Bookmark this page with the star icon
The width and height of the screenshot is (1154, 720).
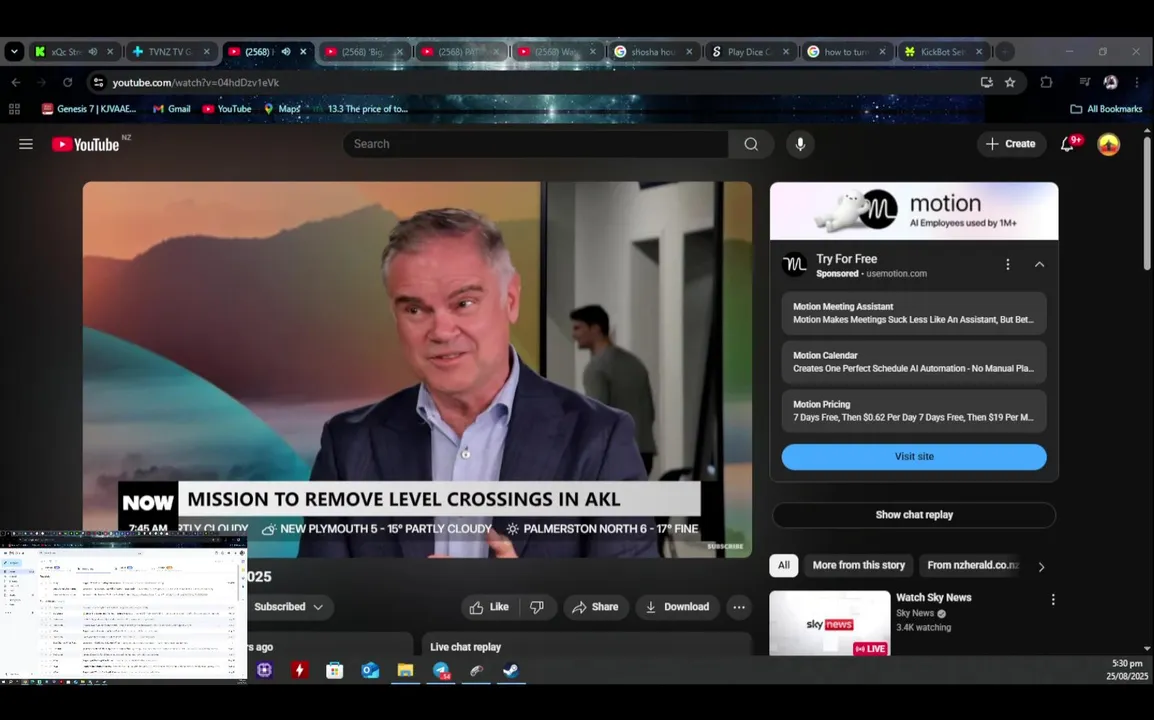click(1010, 82)
